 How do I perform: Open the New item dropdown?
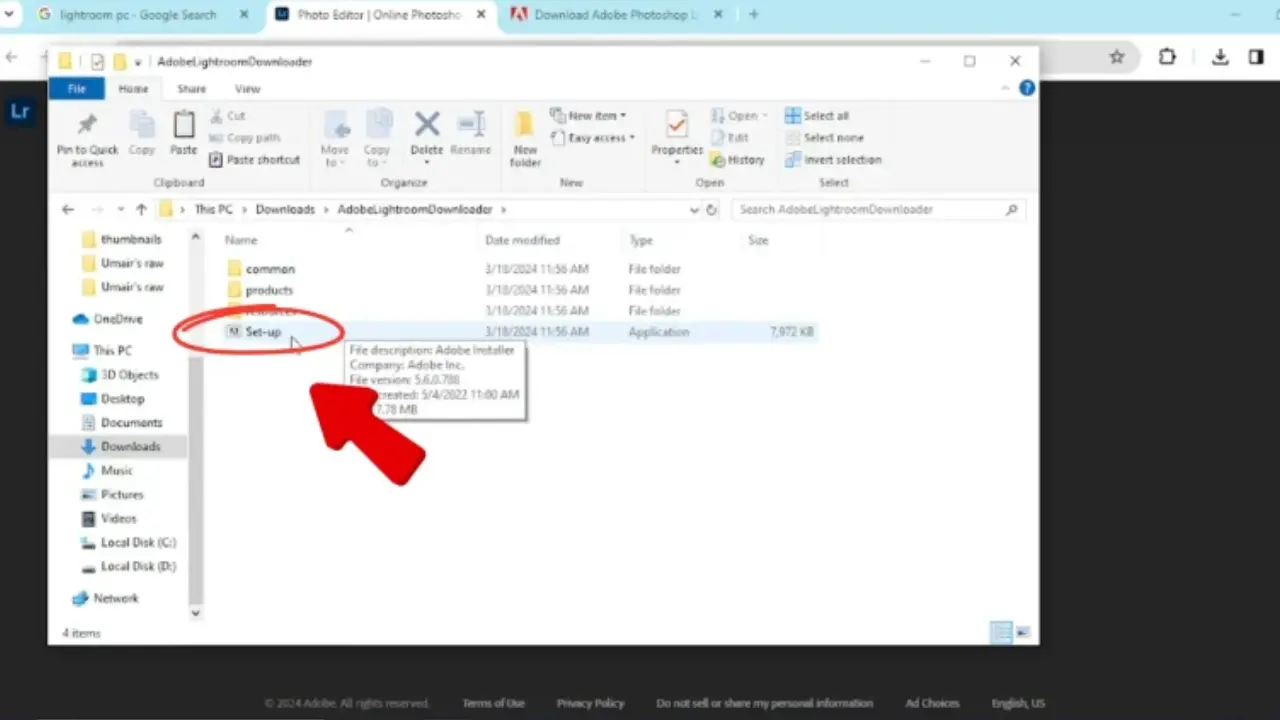589,116
